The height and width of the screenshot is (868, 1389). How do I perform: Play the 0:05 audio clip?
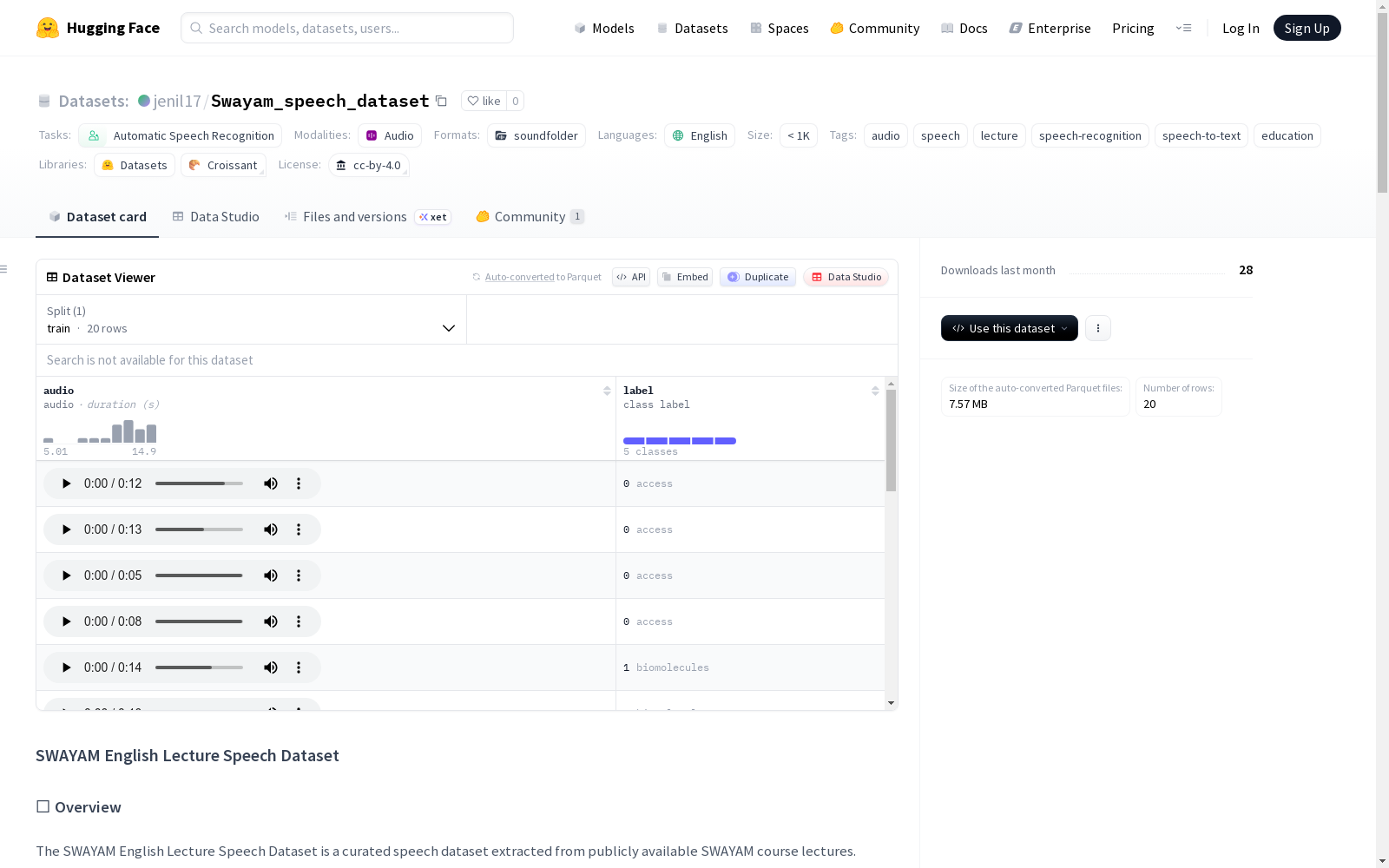(66, 575)
